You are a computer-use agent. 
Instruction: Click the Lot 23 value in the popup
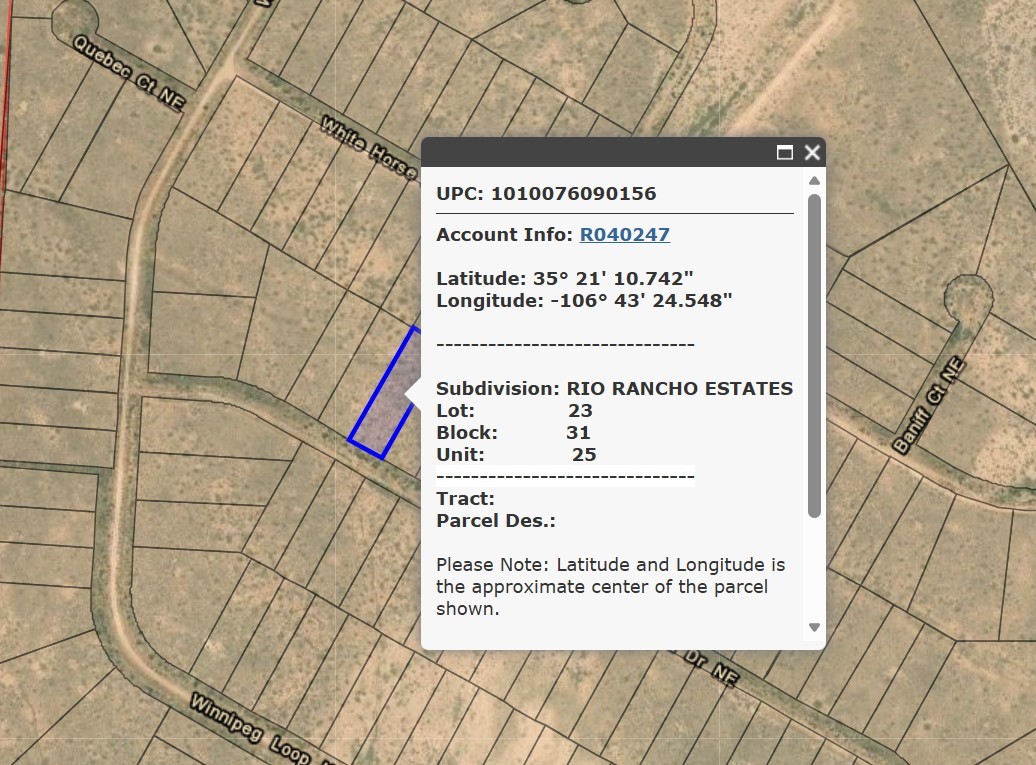[x=583, y=410]
